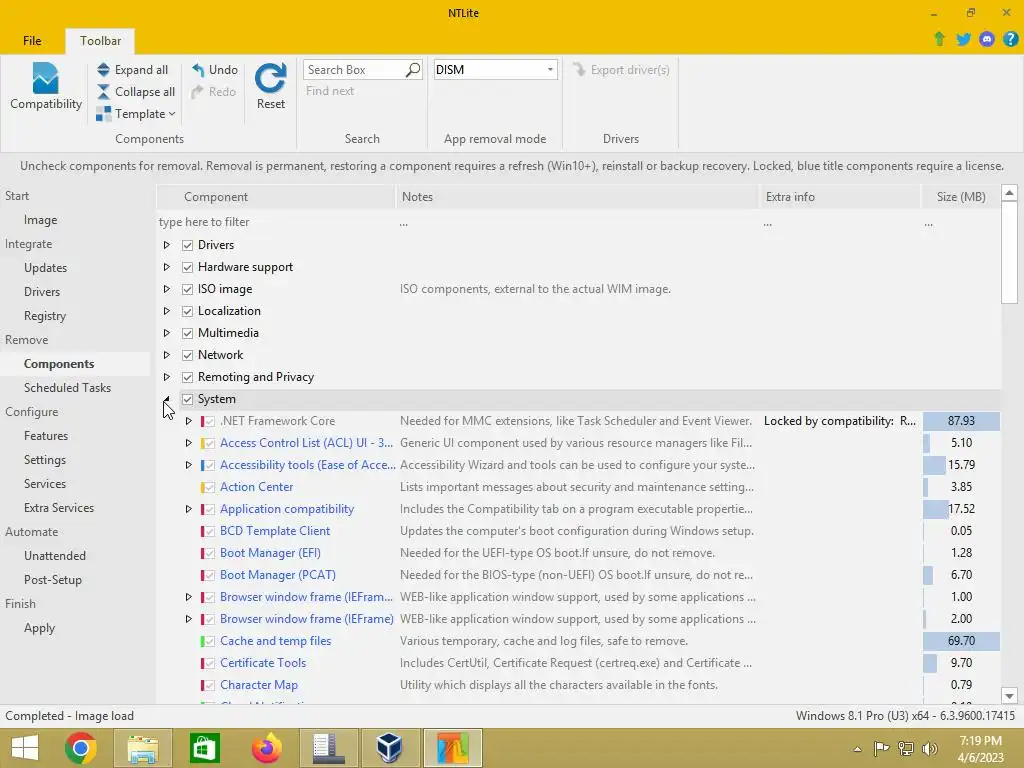The image size is (1024, 768).
Task: Click the 87.93 size bar for .NET Framework Core
Action: click(961, 421)
